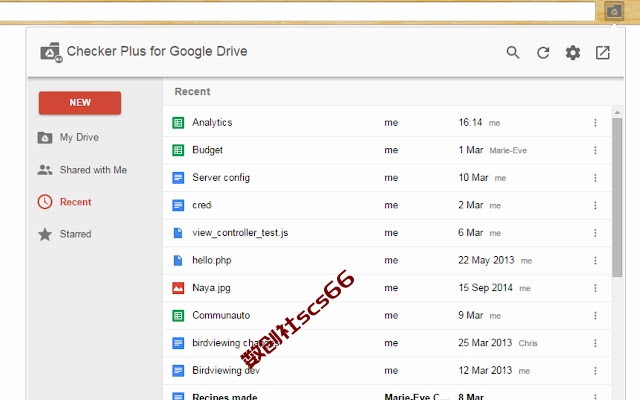Click the 22 May 2013 date

(486, 260)
